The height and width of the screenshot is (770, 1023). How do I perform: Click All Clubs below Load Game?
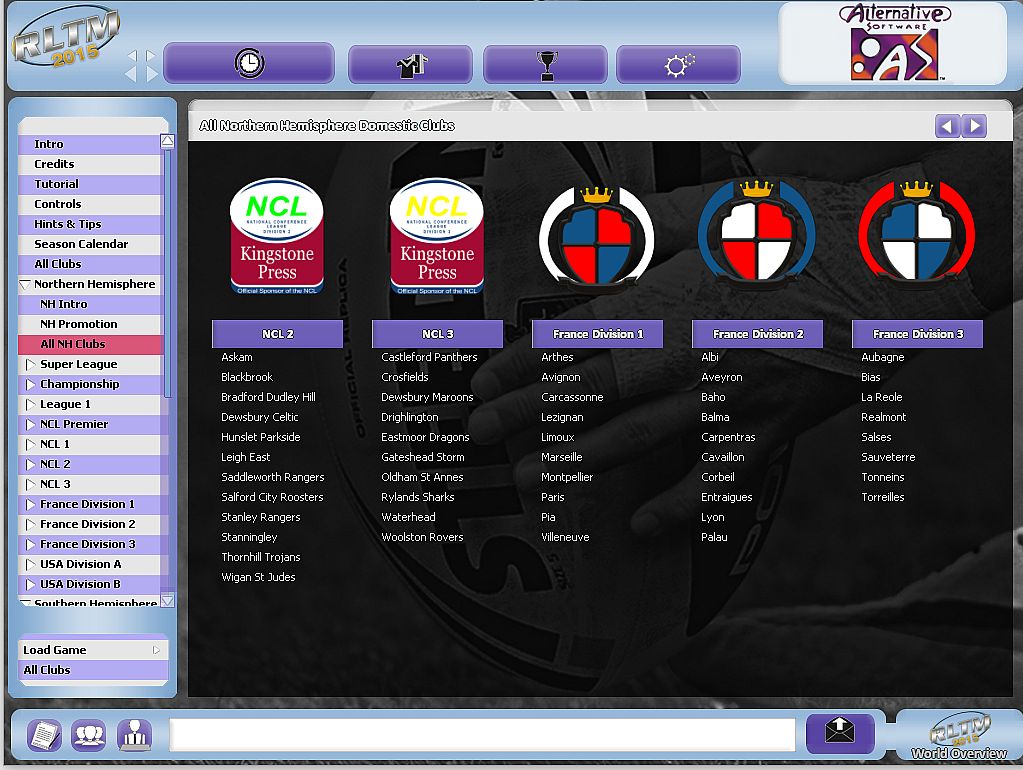93,670
